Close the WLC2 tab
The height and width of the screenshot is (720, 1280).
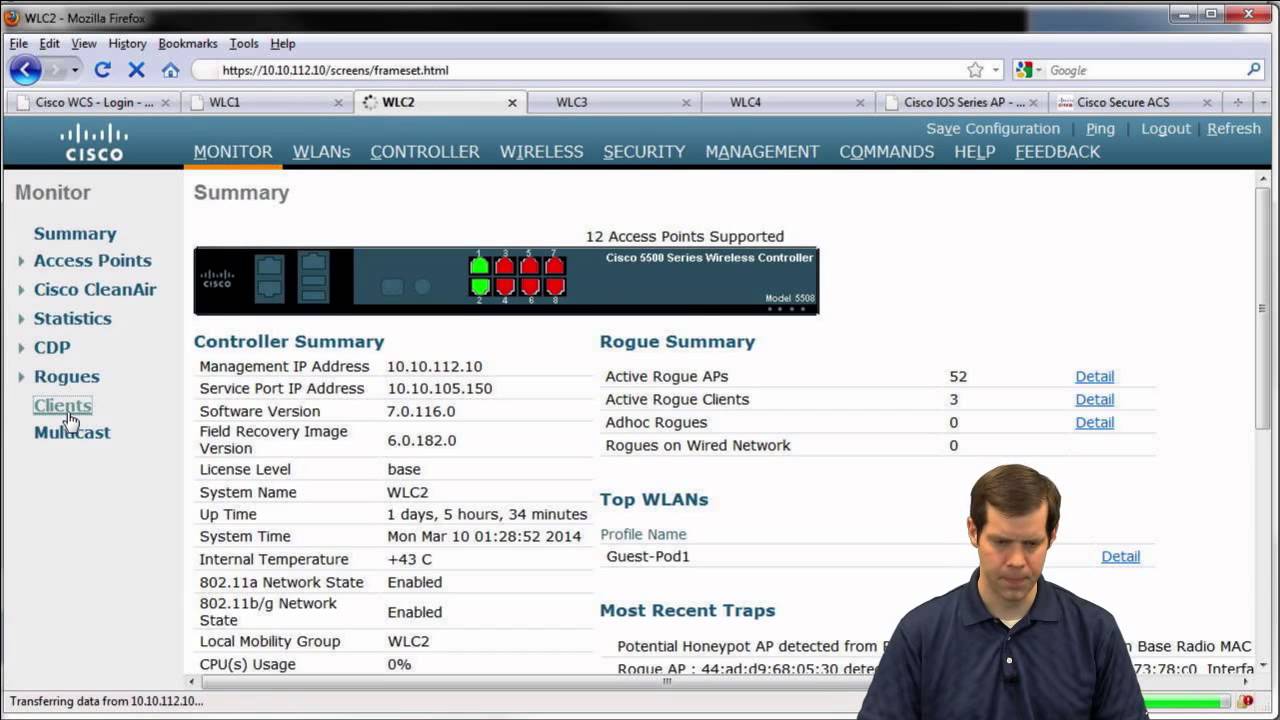pos(512,102)
